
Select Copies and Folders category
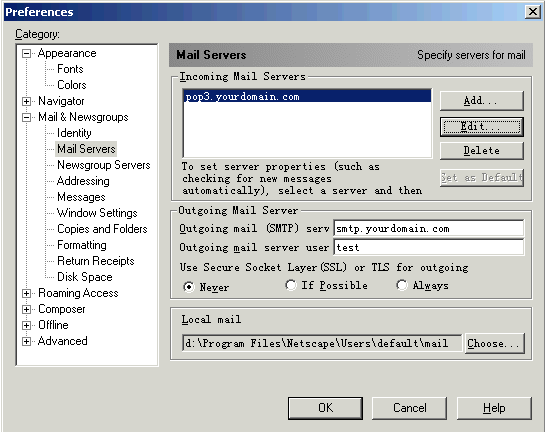tap(102, 229)
